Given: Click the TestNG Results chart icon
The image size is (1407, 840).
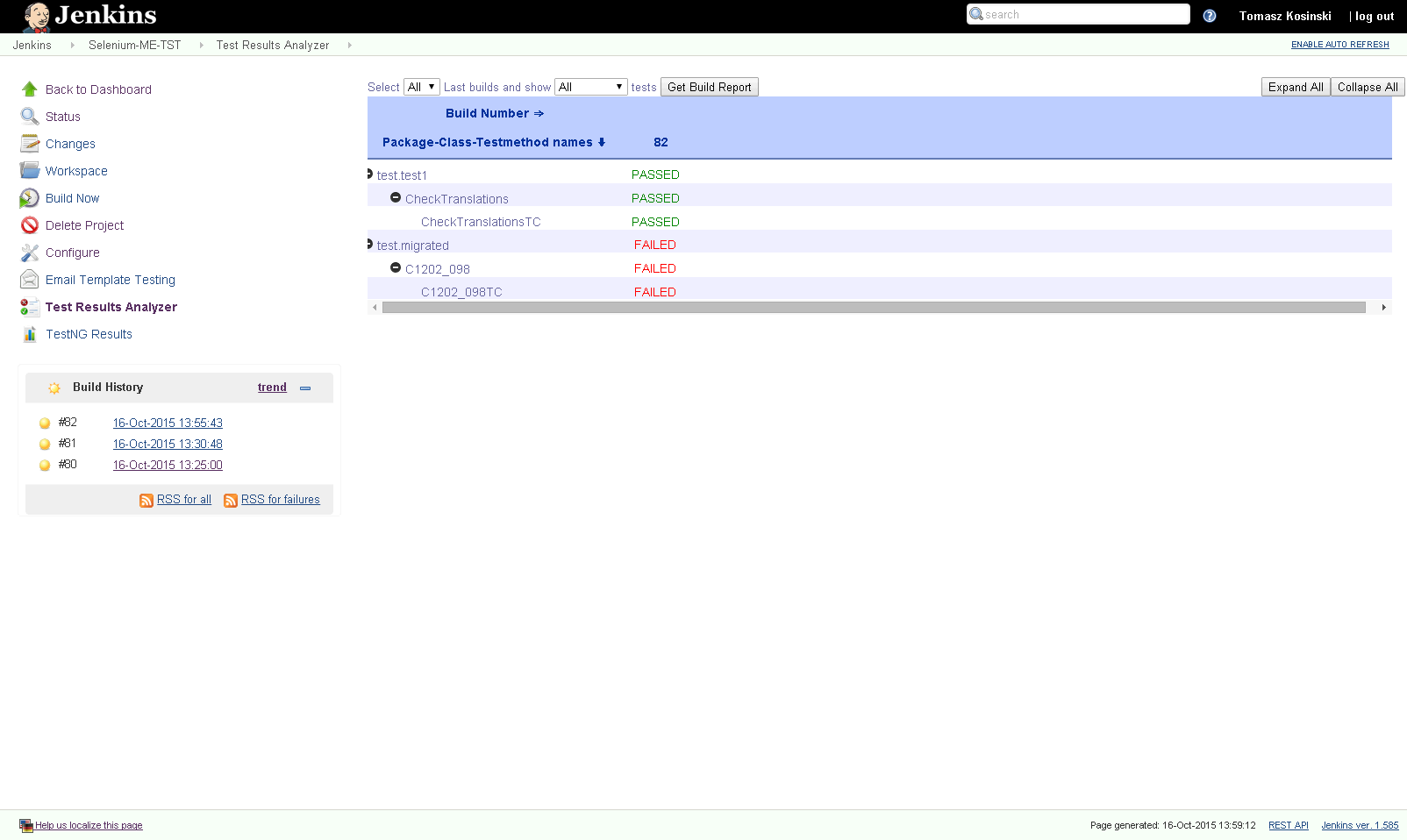Looking at the screenshot, I should coord(30,334).
